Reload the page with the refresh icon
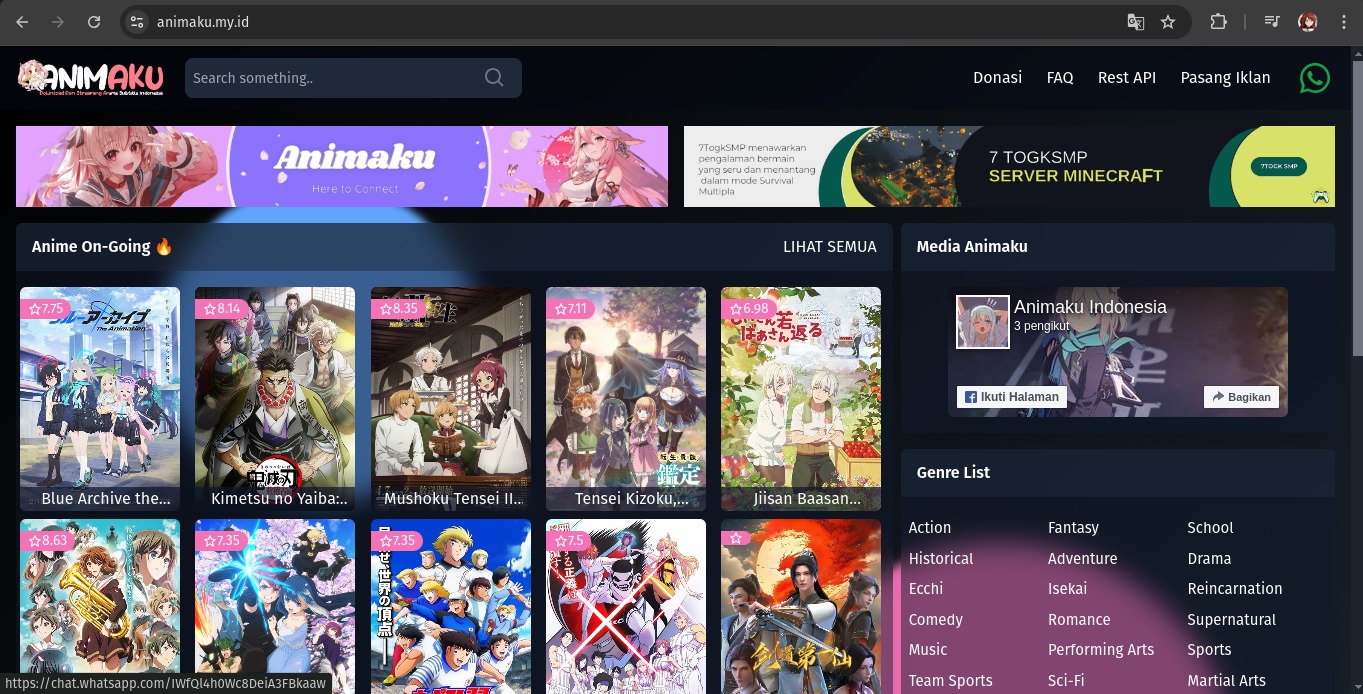Image resolution: width=1363 pixels, height=694 pixels. click(94, 22)
